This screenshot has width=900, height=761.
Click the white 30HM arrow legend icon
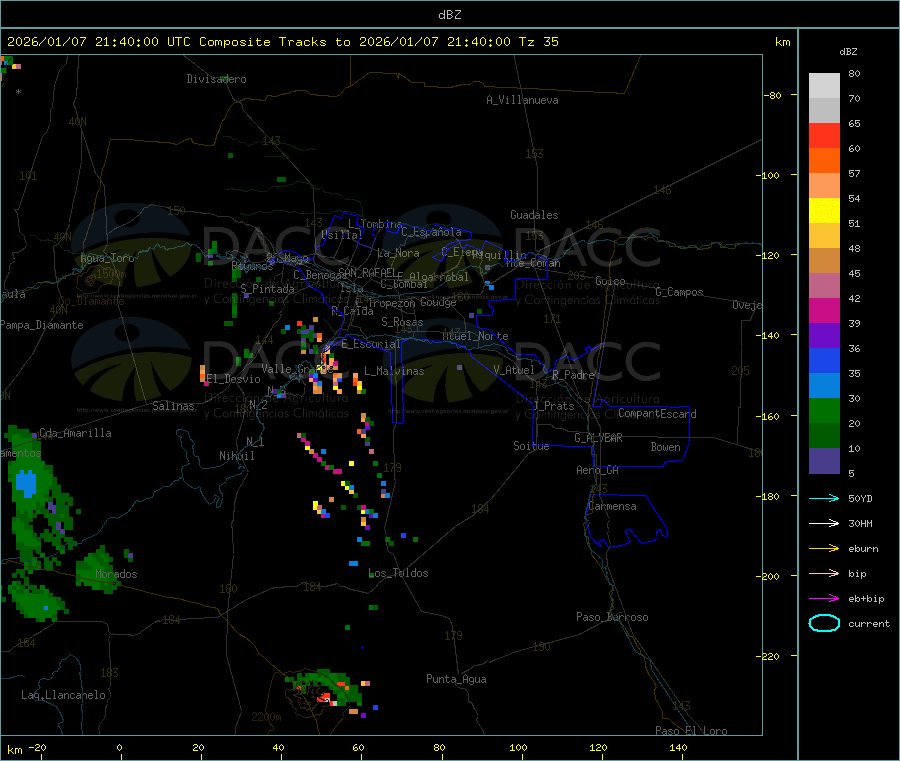[824, 523]
